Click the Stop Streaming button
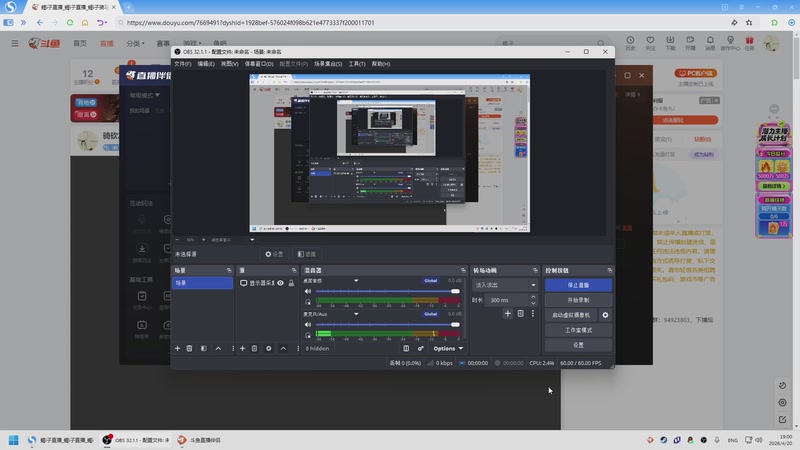The width and height of the screenshot is (800, 450). (578, 285)
